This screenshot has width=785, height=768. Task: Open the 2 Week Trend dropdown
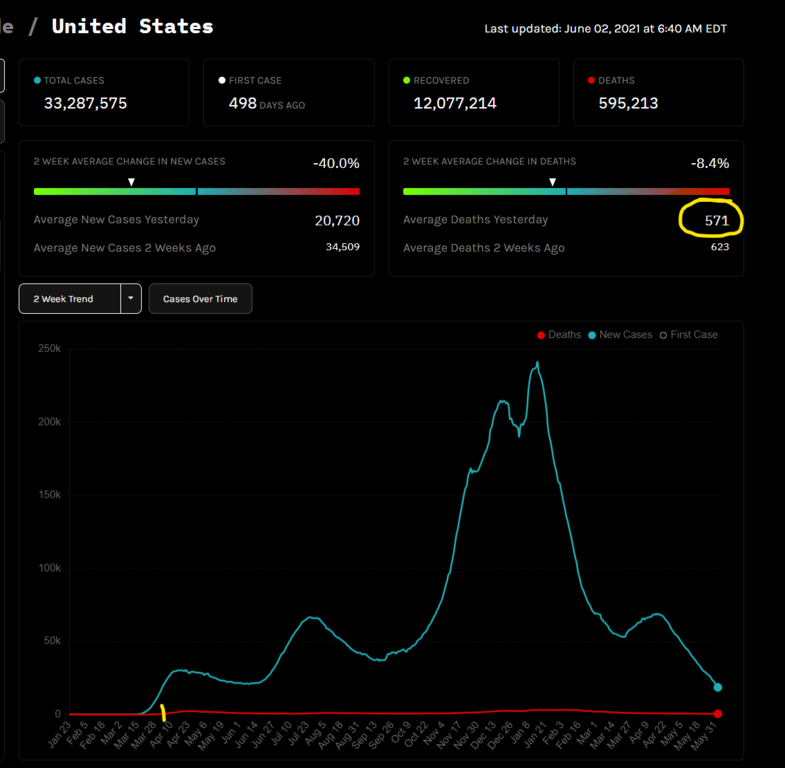click(x=69, y=299)
